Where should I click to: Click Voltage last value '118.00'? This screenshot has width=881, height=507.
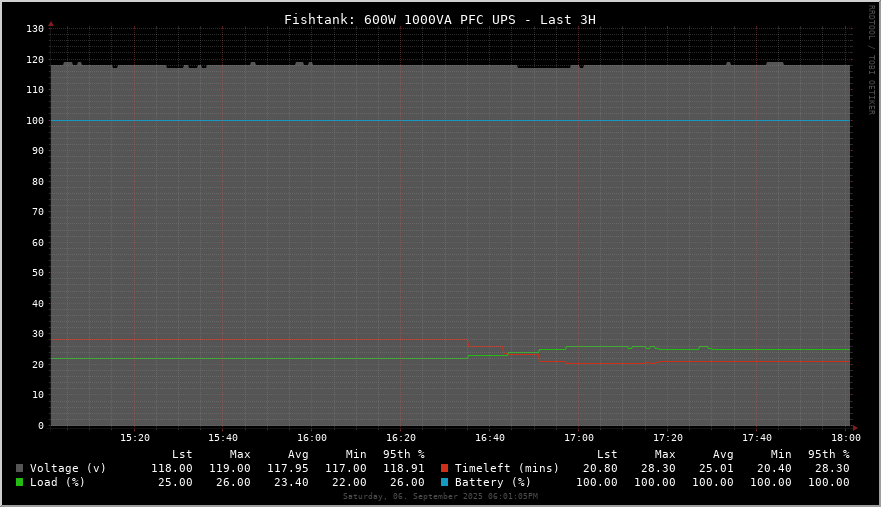tap(172, 468)
